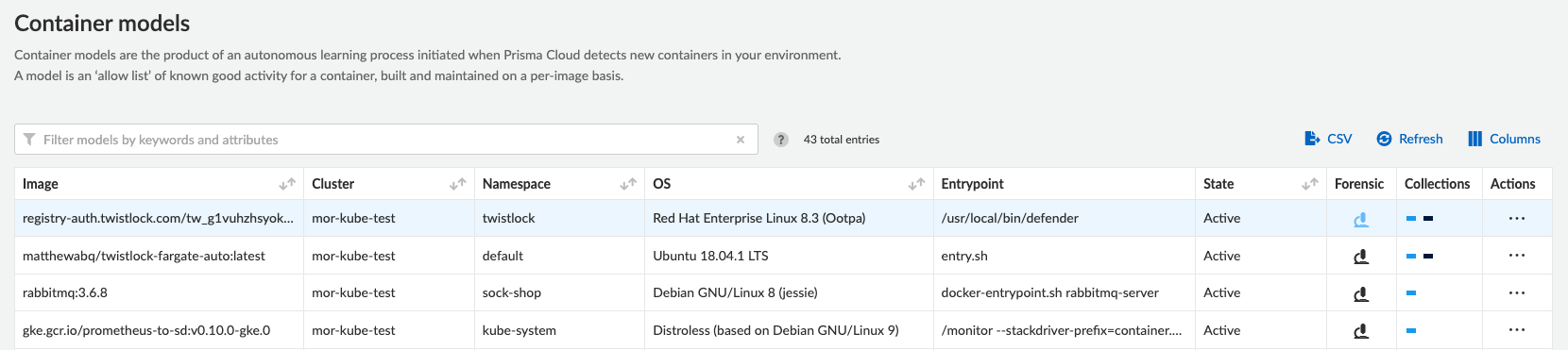Export the models list as CSV
Image resolution: width=1568 pixels, height=350 pixels.
(x=1328, y=139)
